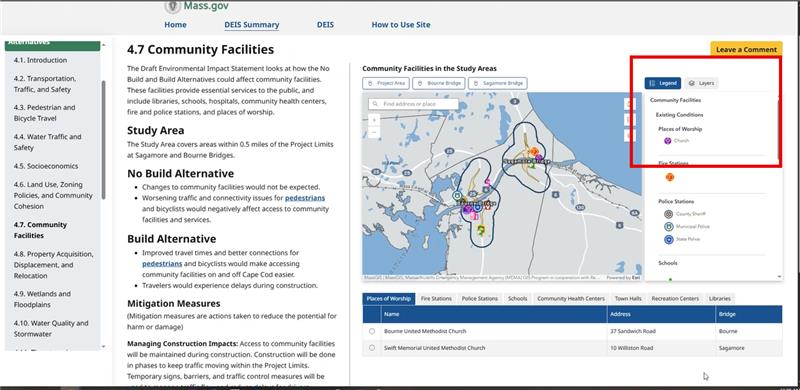Open 4.8. Property Acquisition, Displacement, and Relocation
This screenshot has width=800, height=390.
[x=54, y=264]
